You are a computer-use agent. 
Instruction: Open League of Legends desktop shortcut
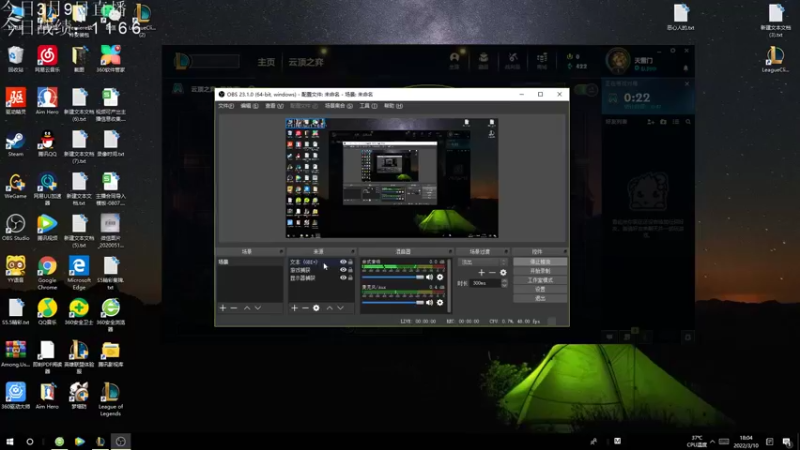110,399
